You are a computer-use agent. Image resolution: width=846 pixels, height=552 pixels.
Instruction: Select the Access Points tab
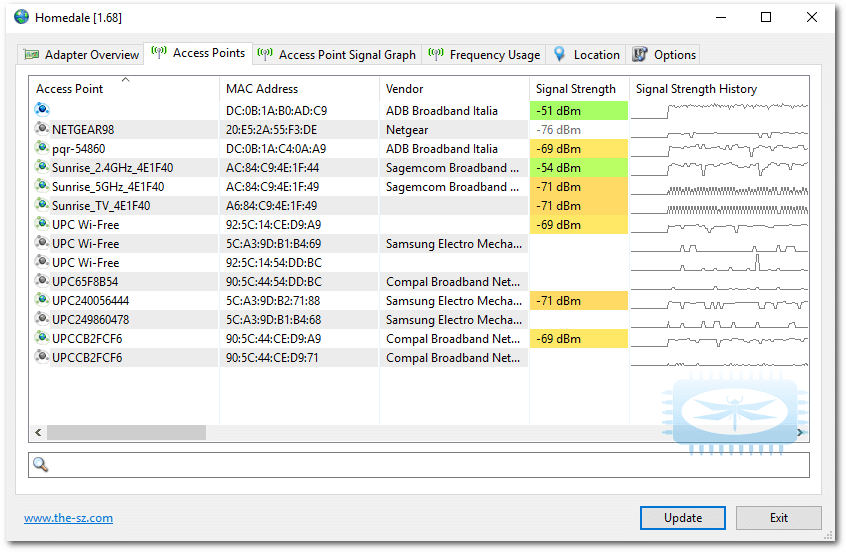pyautogui.click(x=198, y=53)
